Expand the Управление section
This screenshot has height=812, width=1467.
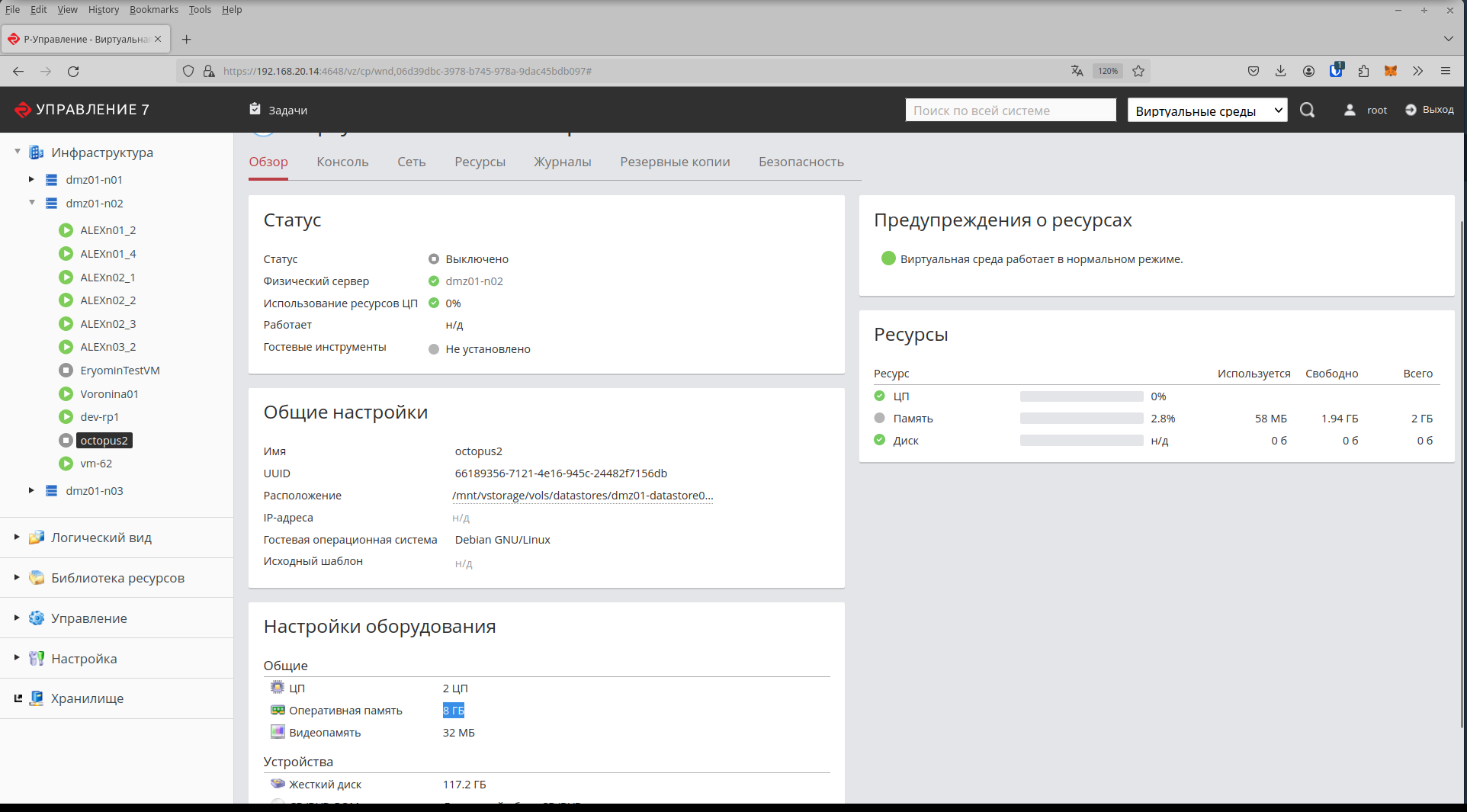tap(17, 618)
